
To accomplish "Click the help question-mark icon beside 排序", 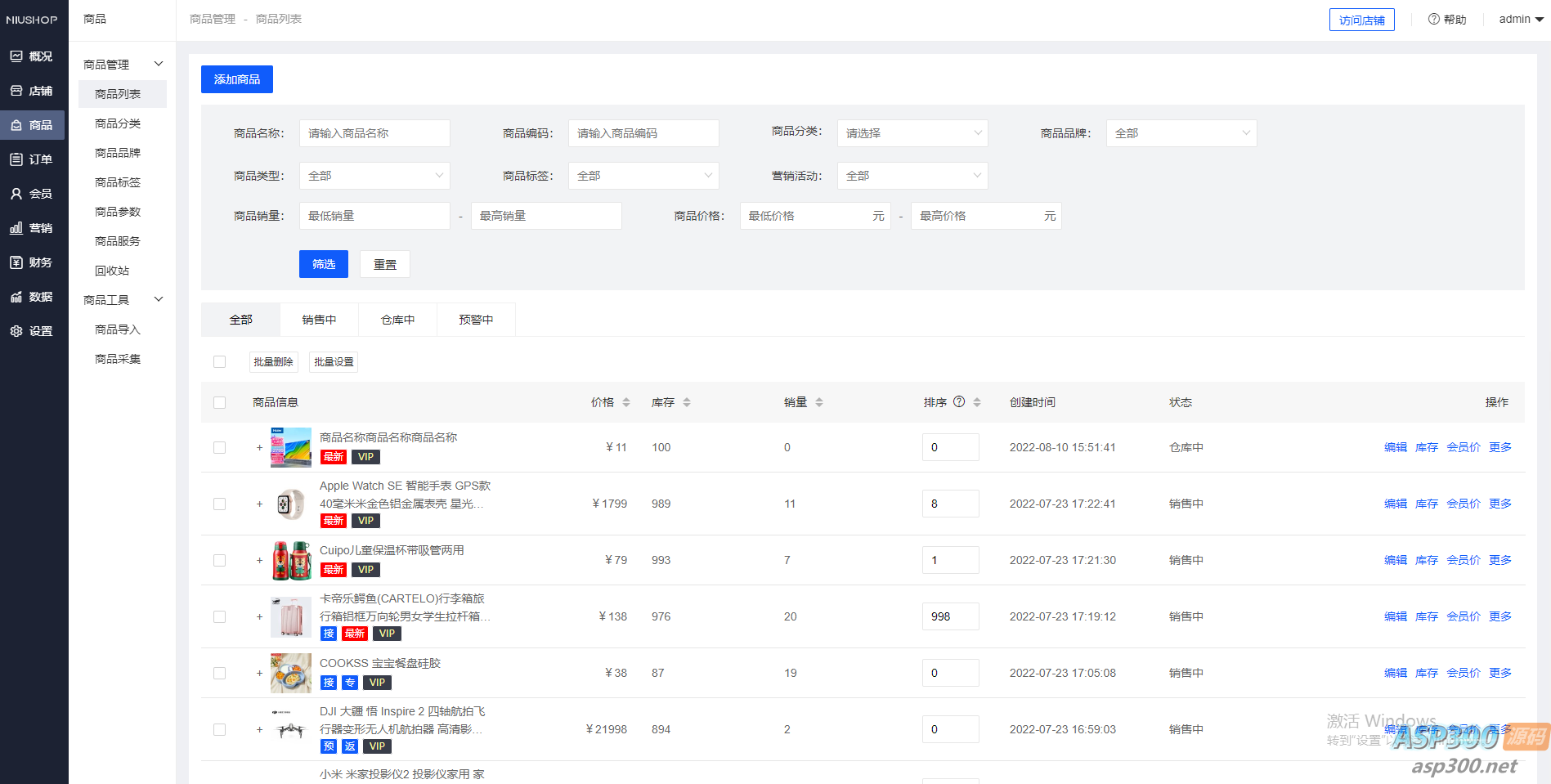I will point(959,401).
